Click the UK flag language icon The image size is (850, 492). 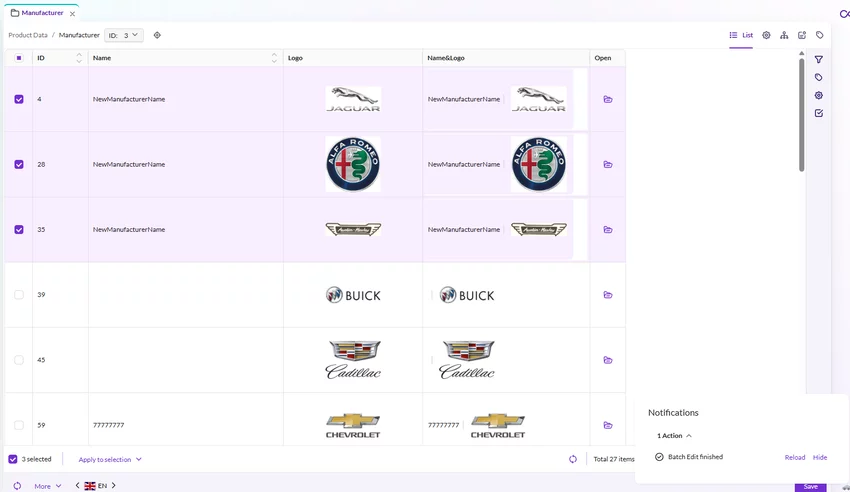[x=90, y=486]
